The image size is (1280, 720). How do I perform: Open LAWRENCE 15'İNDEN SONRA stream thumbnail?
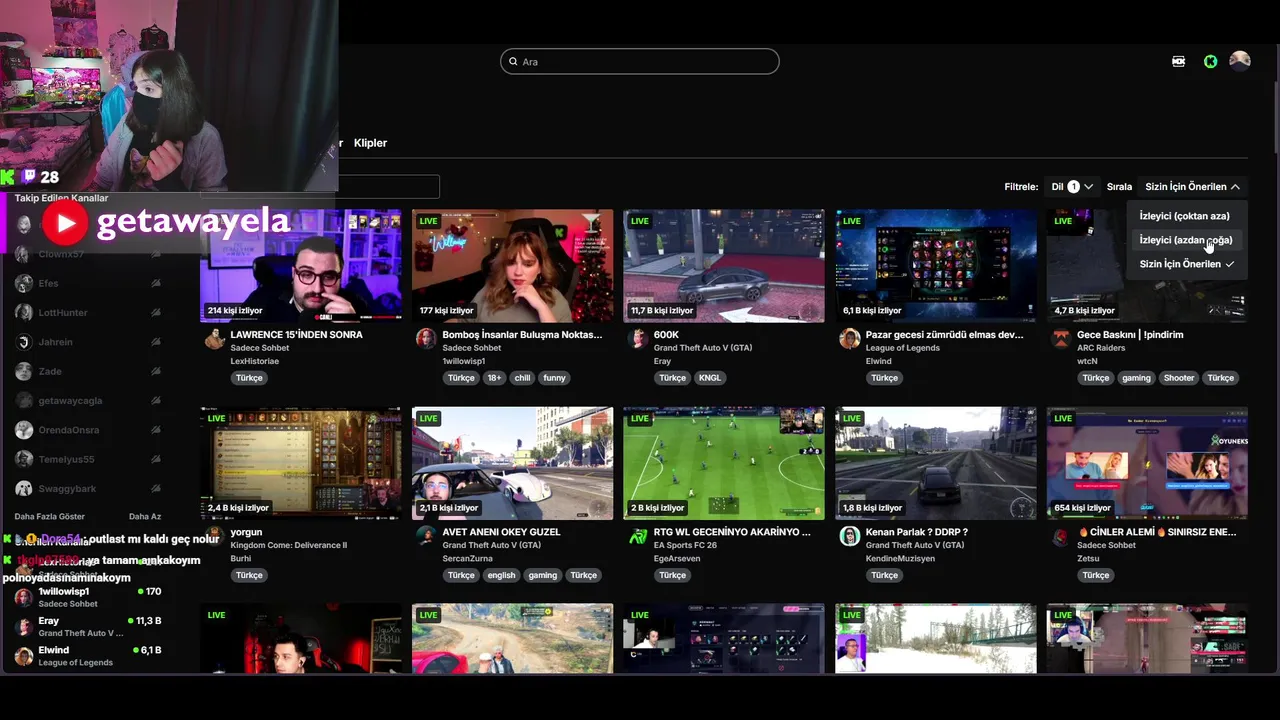(x=301, y=265)
